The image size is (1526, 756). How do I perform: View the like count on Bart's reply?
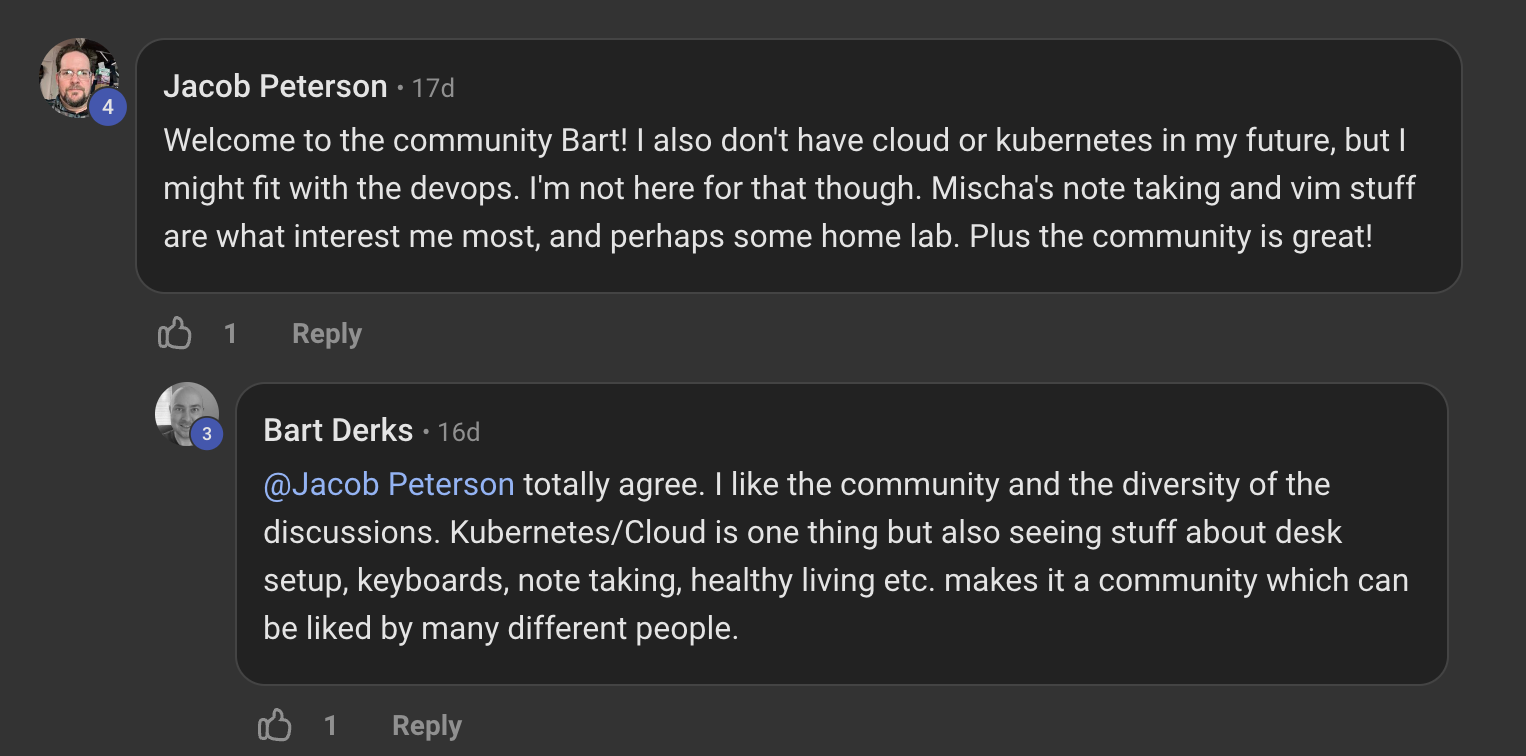[x=330, y=726]
